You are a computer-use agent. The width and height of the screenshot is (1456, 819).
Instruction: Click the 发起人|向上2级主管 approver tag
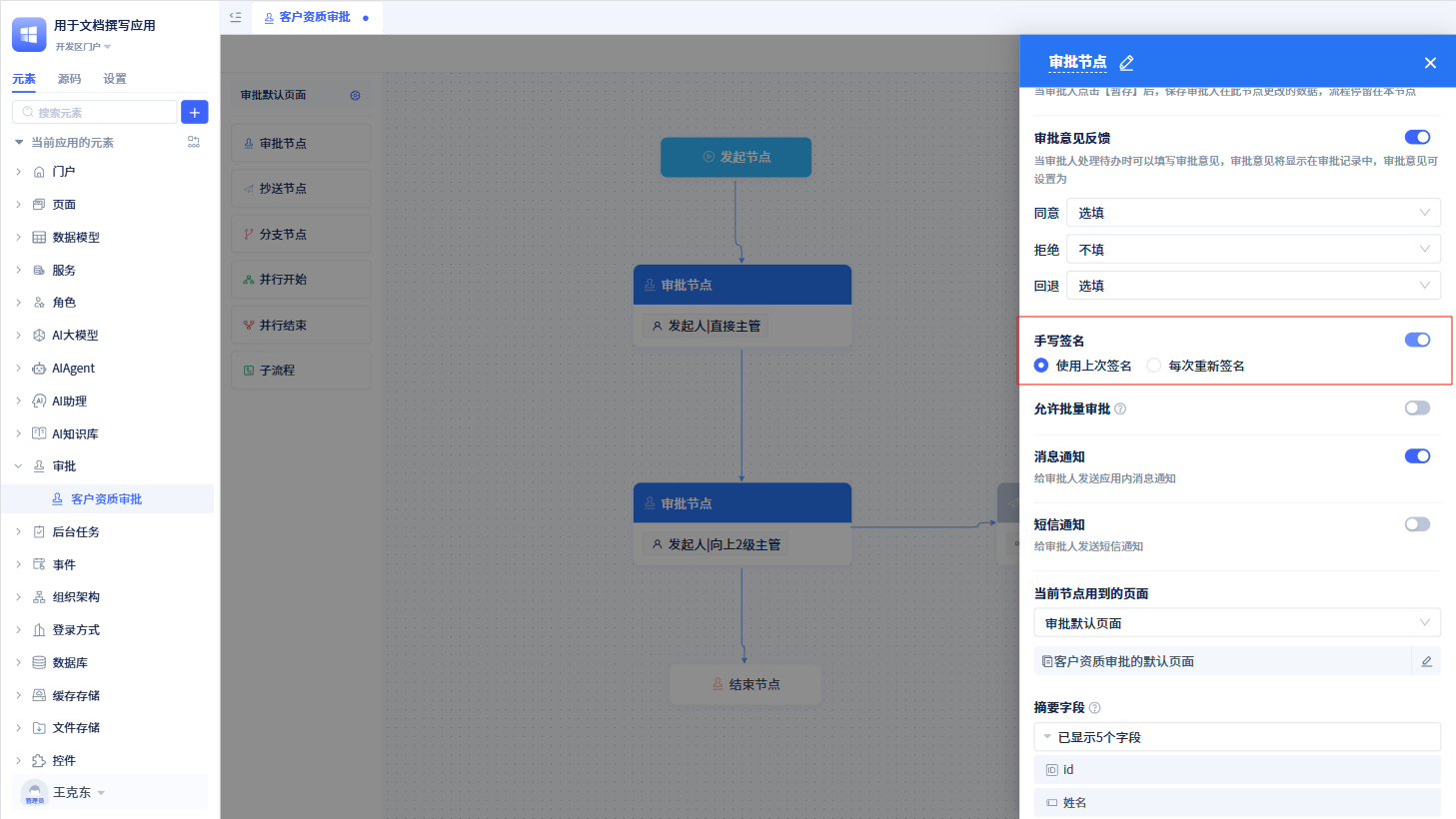716,544
